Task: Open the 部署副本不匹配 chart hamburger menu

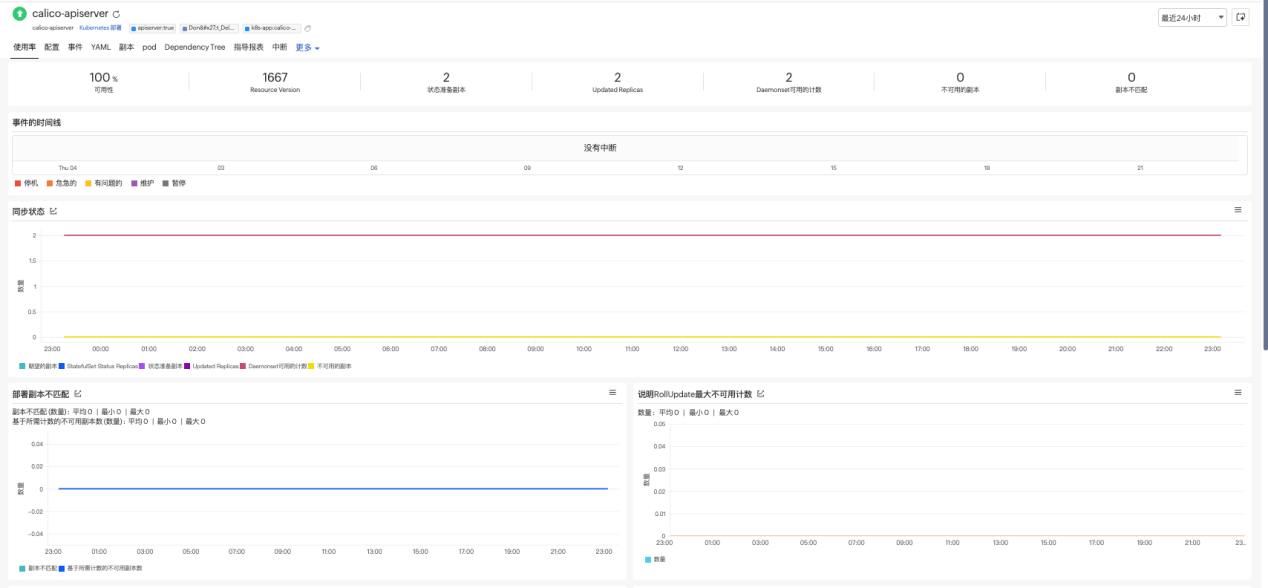Action: [x=612, y=393]
